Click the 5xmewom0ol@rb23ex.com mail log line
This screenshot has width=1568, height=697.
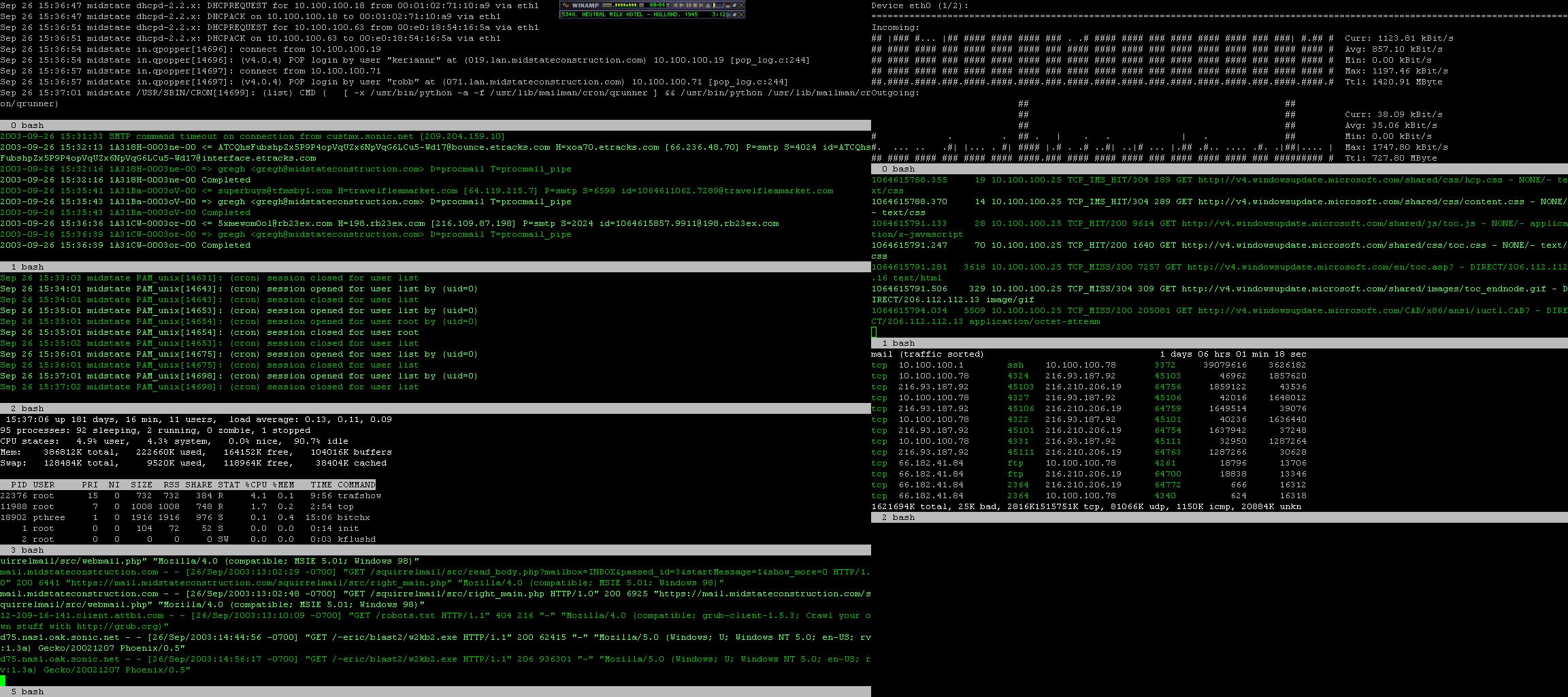[389, 223]
